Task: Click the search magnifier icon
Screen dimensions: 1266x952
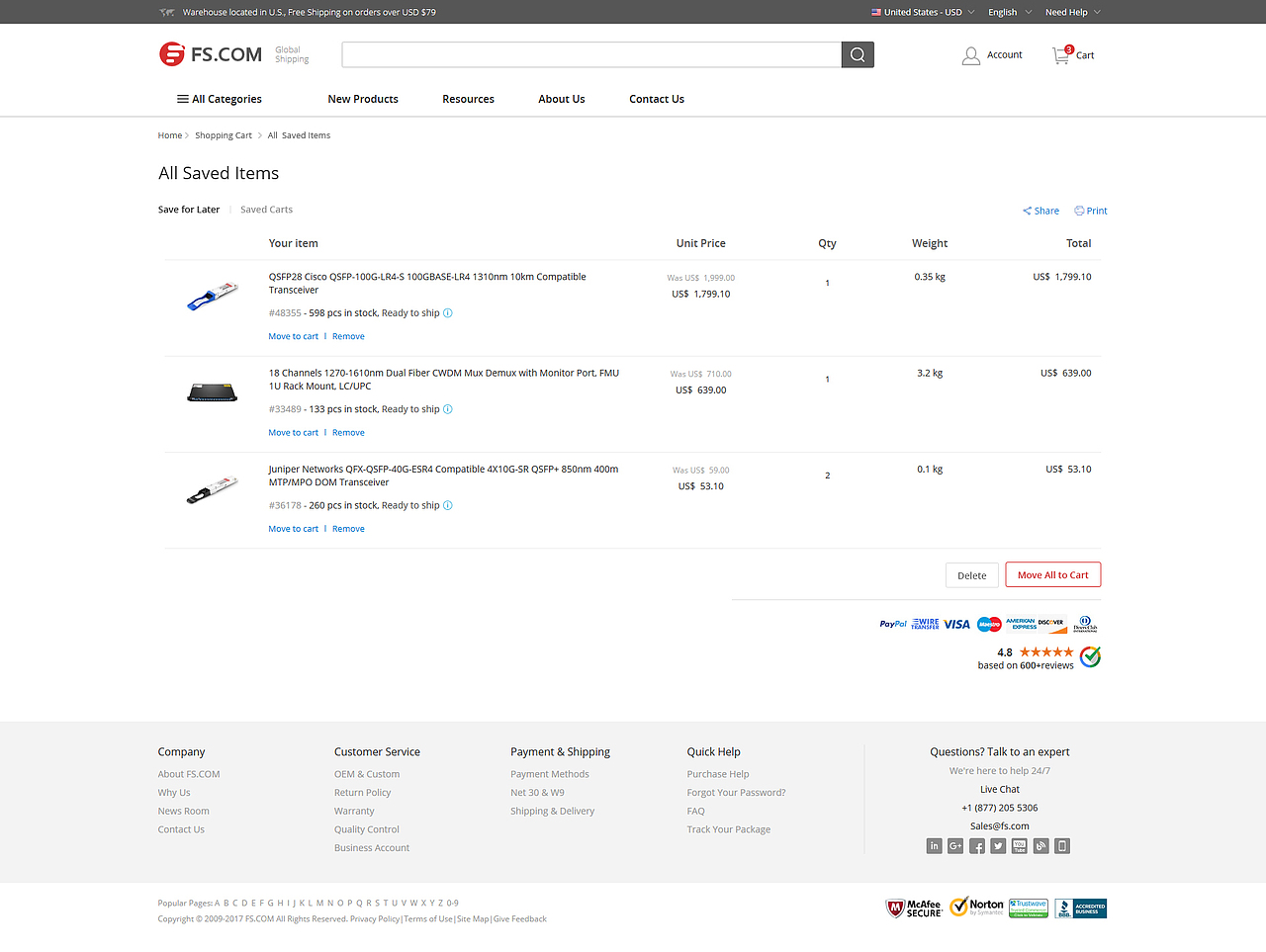Action: (857, 54)
